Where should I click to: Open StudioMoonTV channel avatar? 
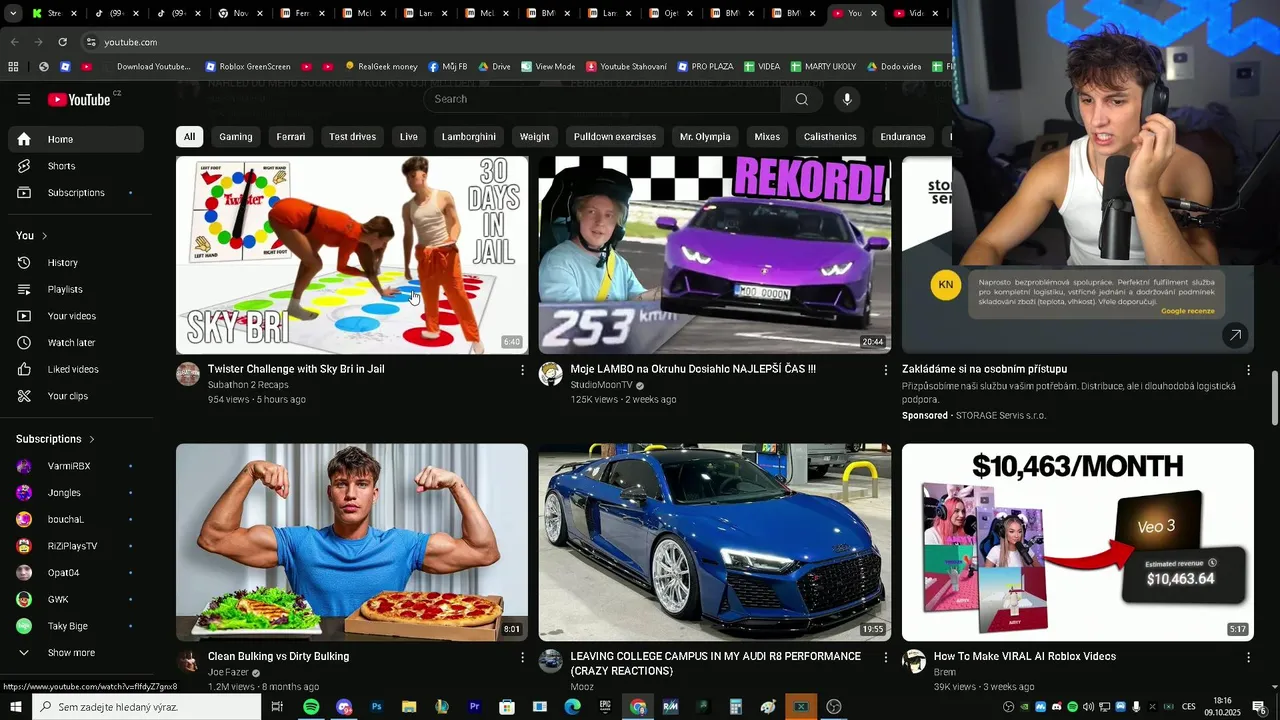[551, 374]
